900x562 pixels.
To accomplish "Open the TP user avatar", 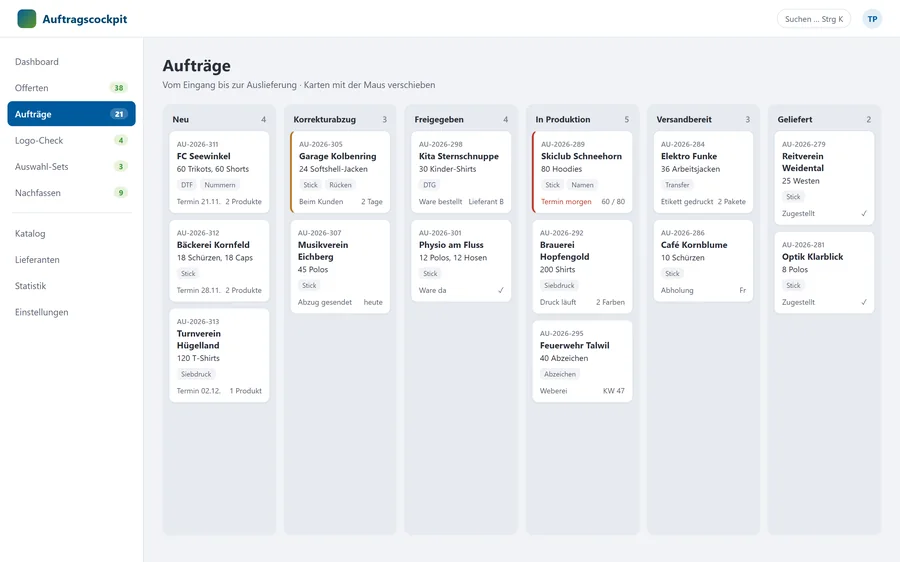I will (x=872, y=19).
